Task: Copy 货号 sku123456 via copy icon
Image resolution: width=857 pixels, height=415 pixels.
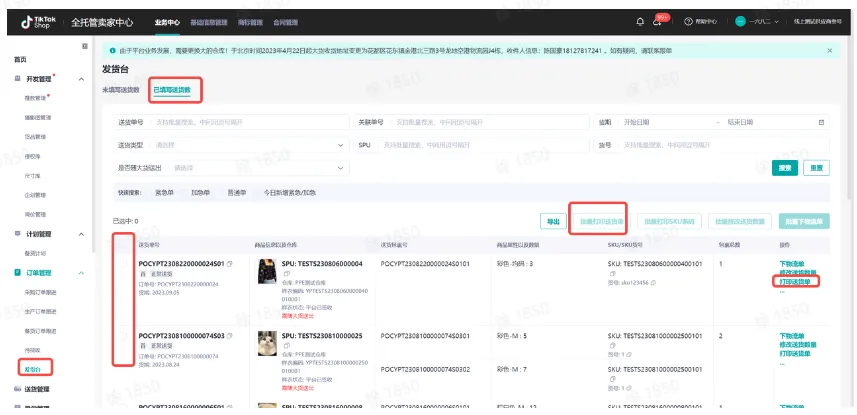Action: pos(653,283)
